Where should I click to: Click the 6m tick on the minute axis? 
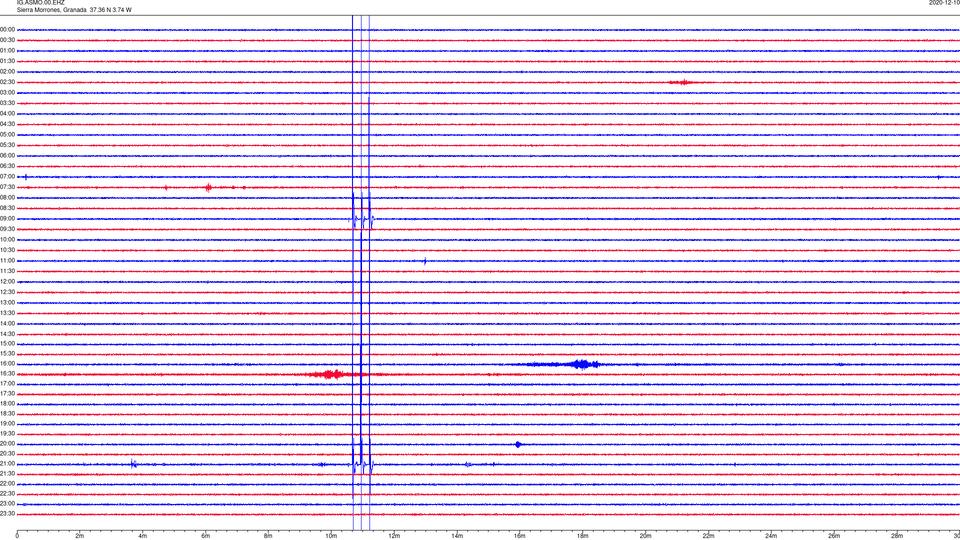click(x=206, y=536)
